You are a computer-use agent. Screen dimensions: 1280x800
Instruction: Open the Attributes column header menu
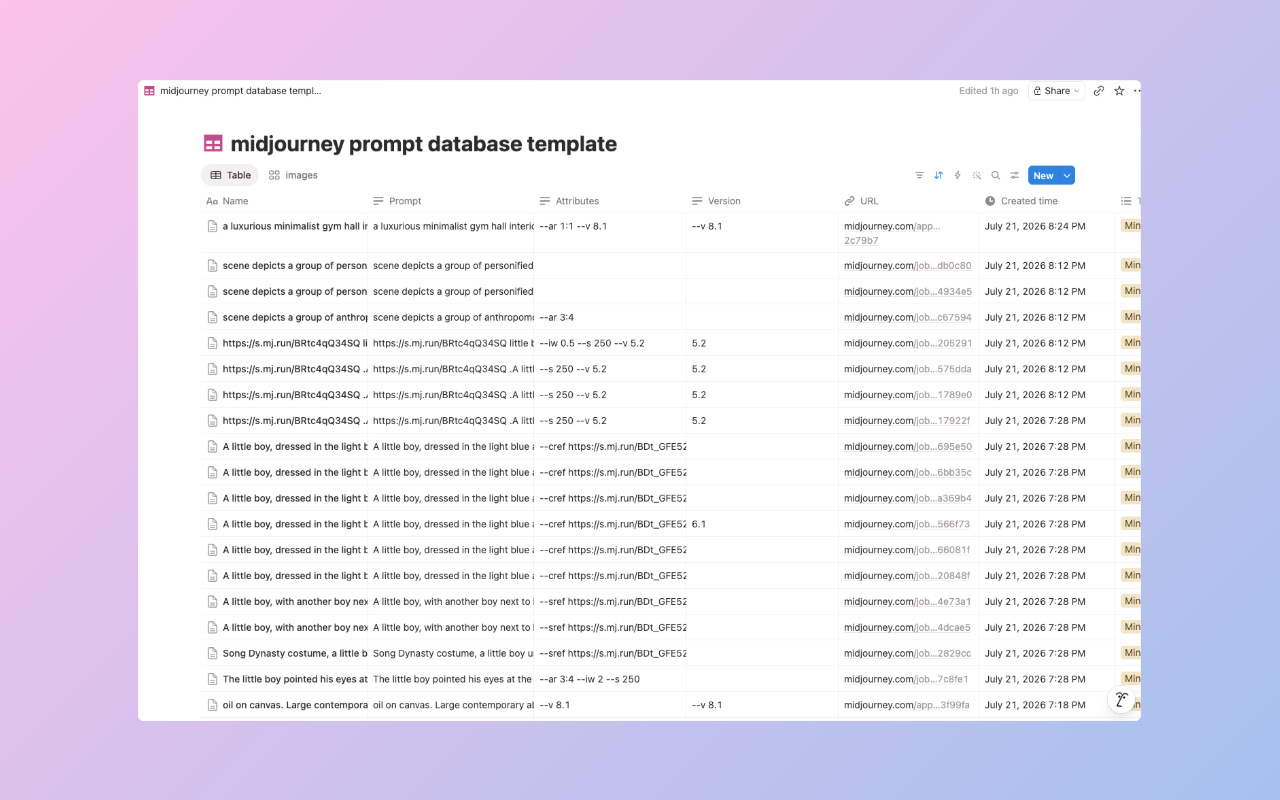(x=609, y=201)
